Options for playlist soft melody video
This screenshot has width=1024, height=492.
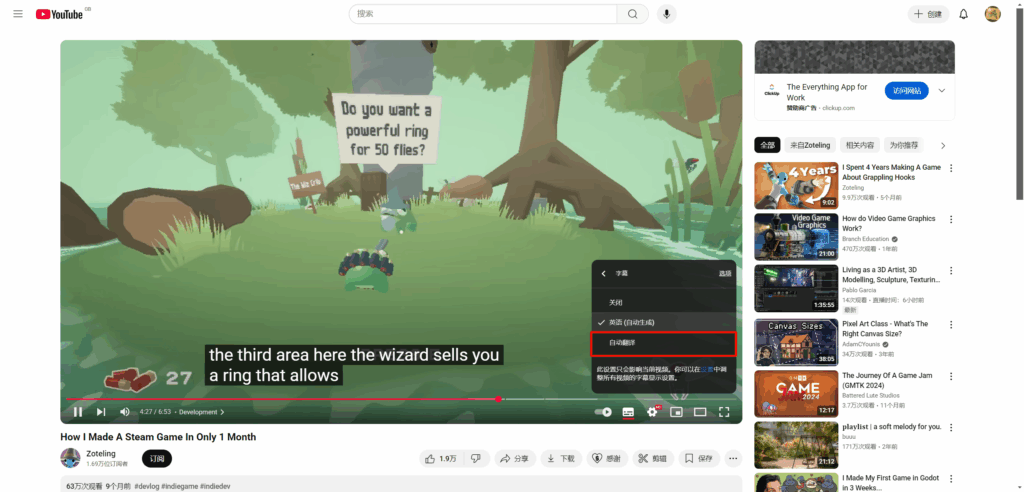951,427
